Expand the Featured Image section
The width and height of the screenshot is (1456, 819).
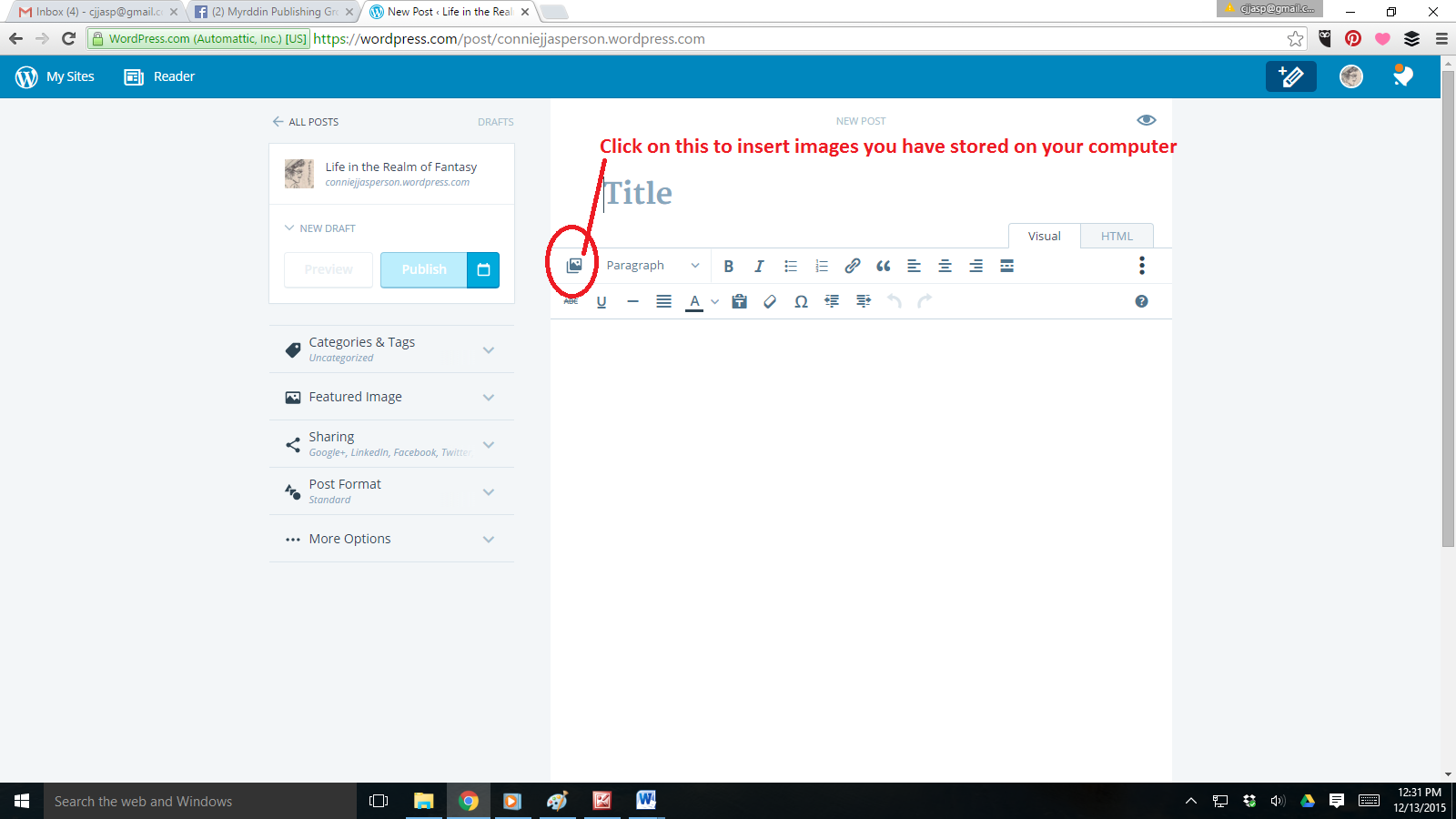click(x=391, y=397)
